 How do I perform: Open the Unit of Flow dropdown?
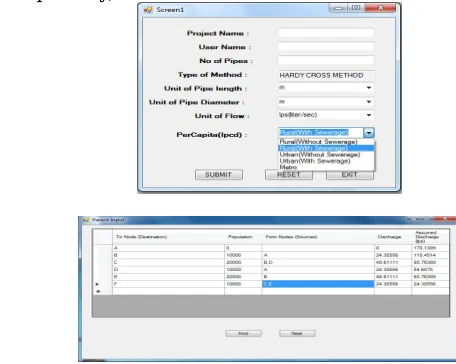[x=369, y=115]
